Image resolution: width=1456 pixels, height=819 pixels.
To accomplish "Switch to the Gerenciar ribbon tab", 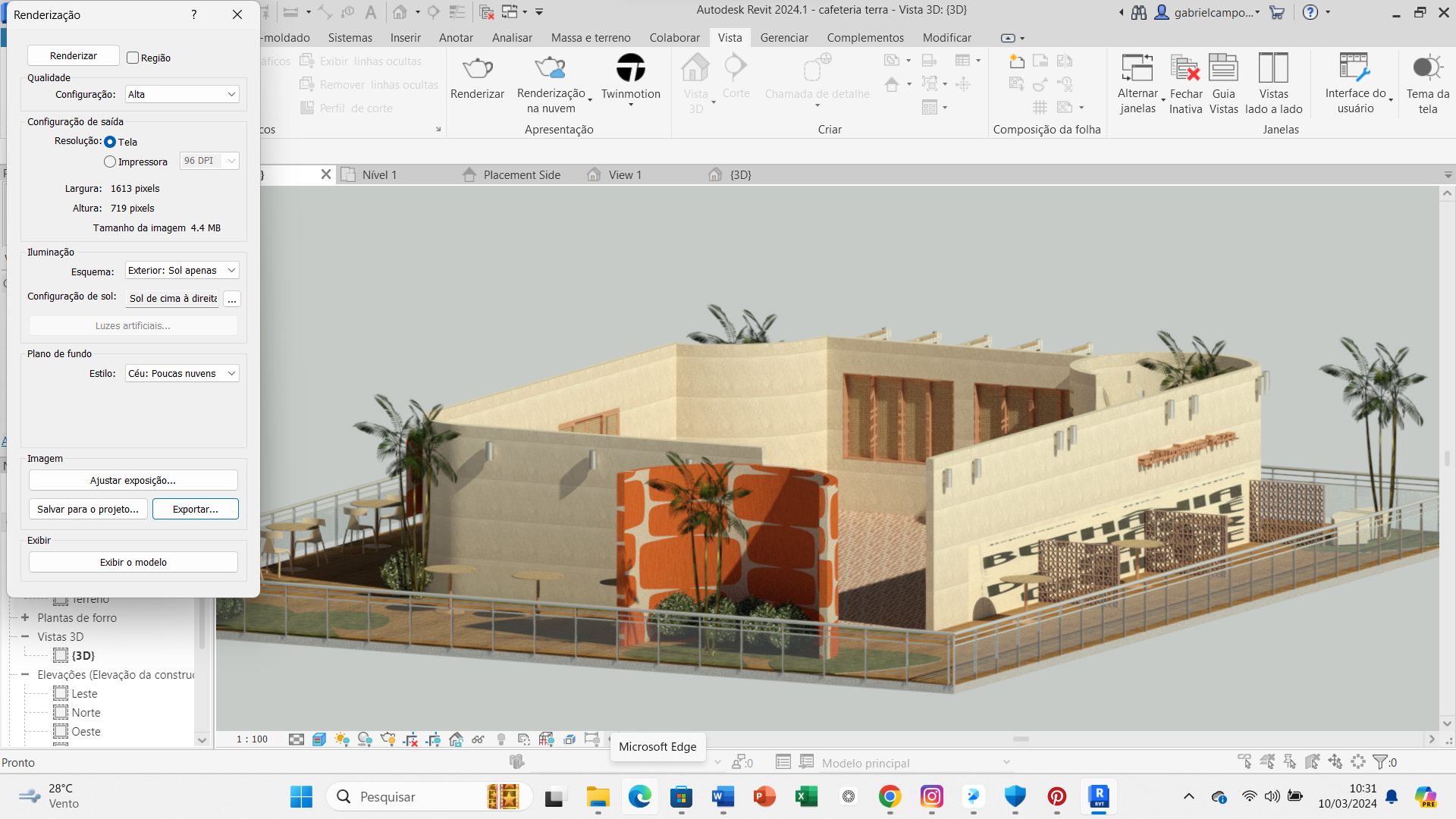I will pyautogui.click(x=783, y=38).
